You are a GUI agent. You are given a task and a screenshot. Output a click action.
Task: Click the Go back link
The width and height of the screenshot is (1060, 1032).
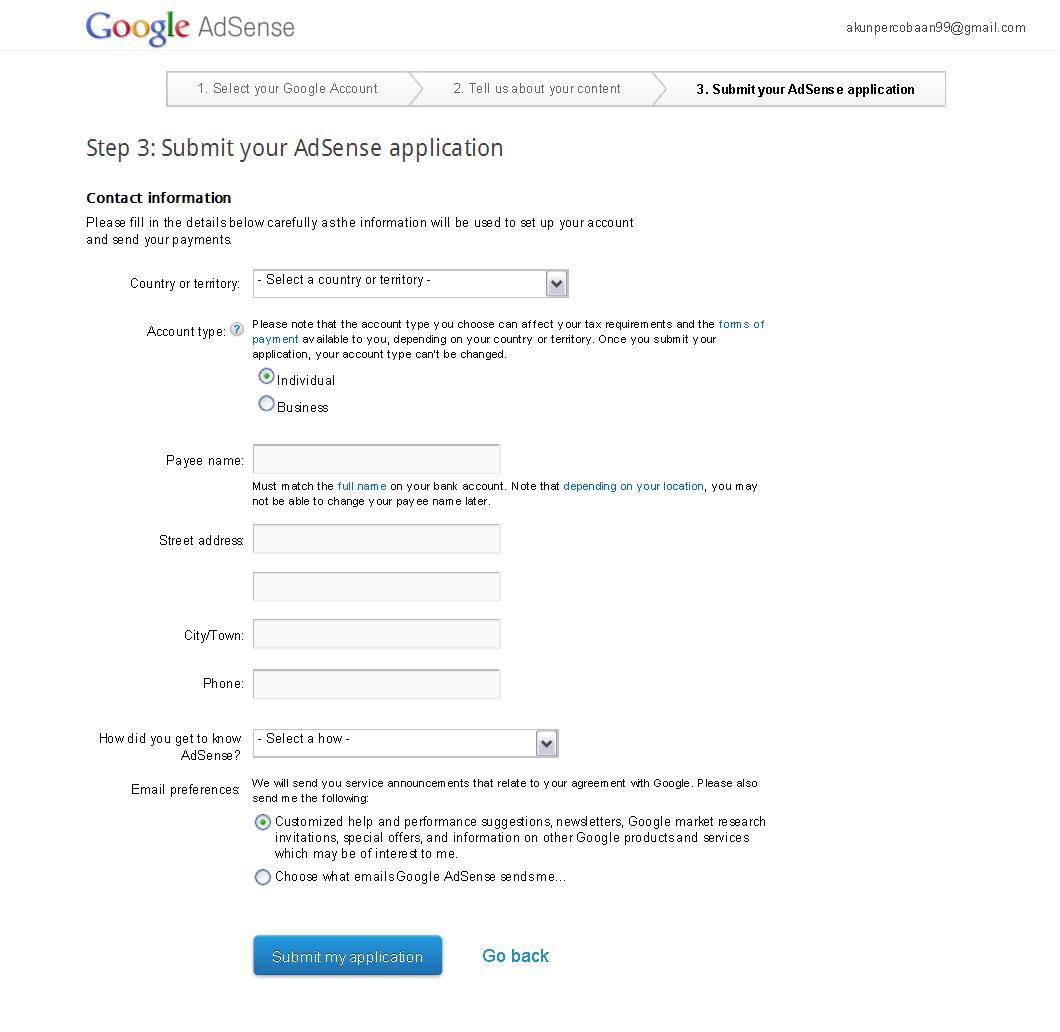pyautogui.click(x=516, y=956)
